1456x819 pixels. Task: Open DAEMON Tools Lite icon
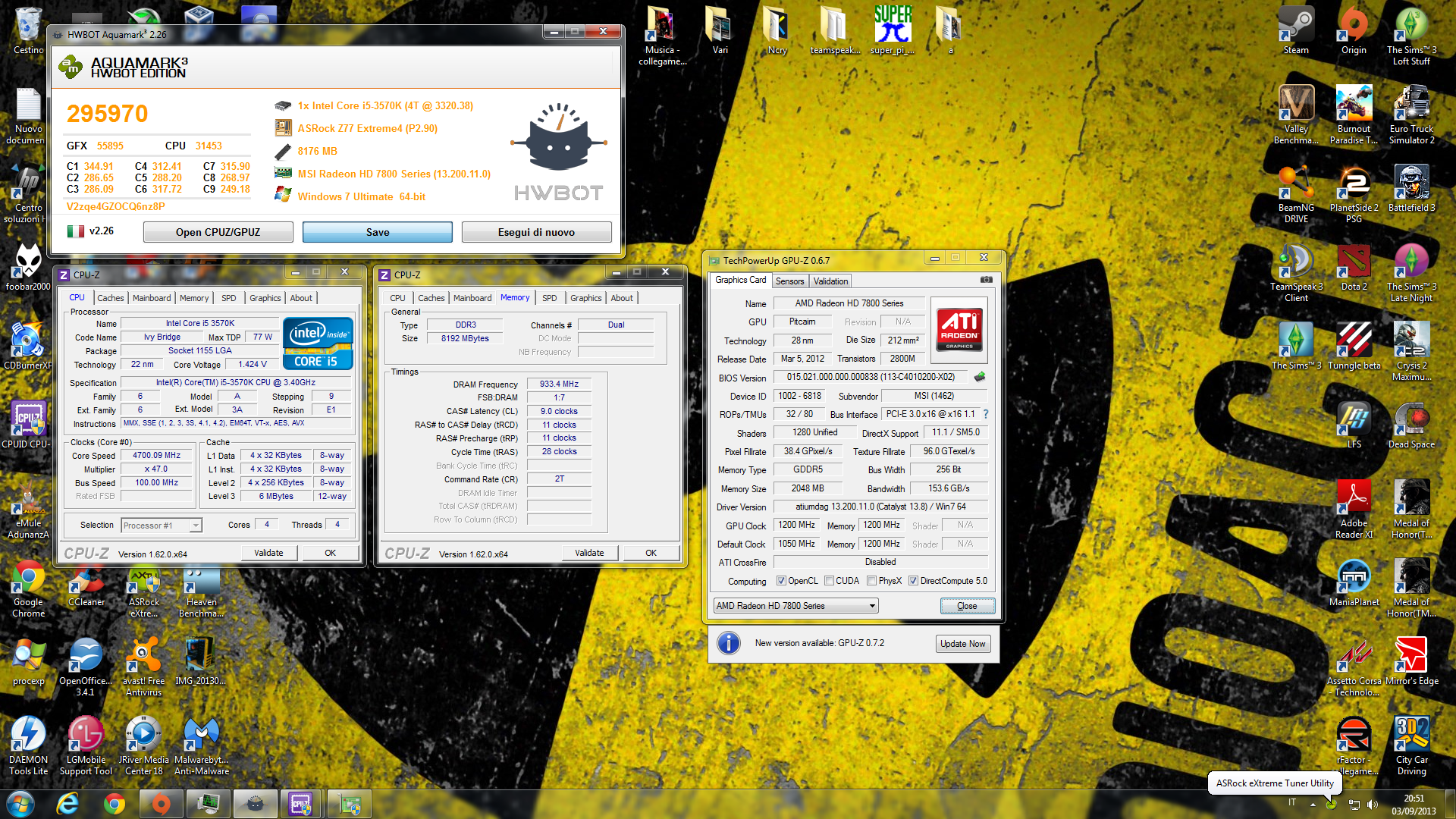coord(29,745)
